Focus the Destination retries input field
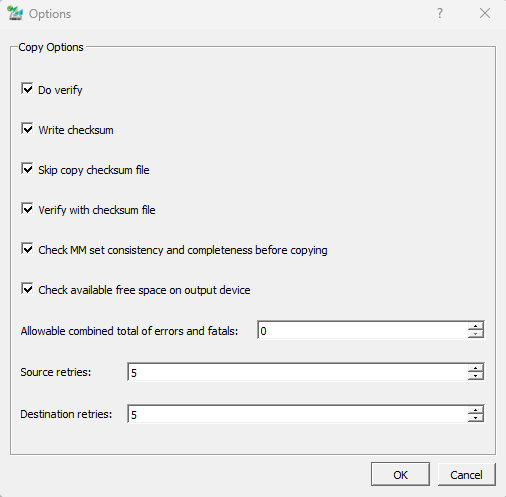The image size is (506, 497). (298, 414)
